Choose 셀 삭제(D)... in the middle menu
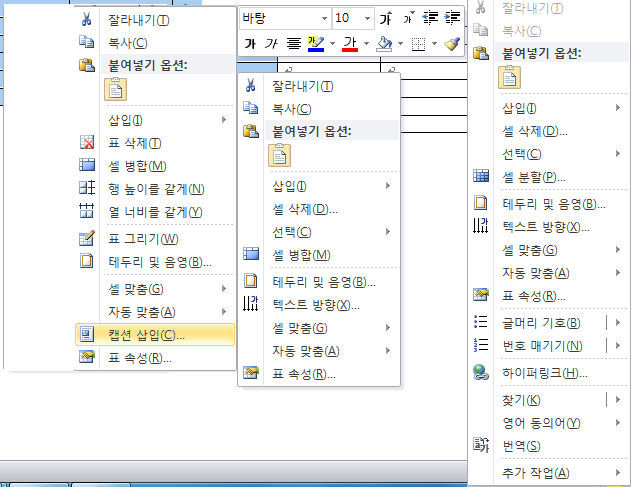 coord(319,209)
